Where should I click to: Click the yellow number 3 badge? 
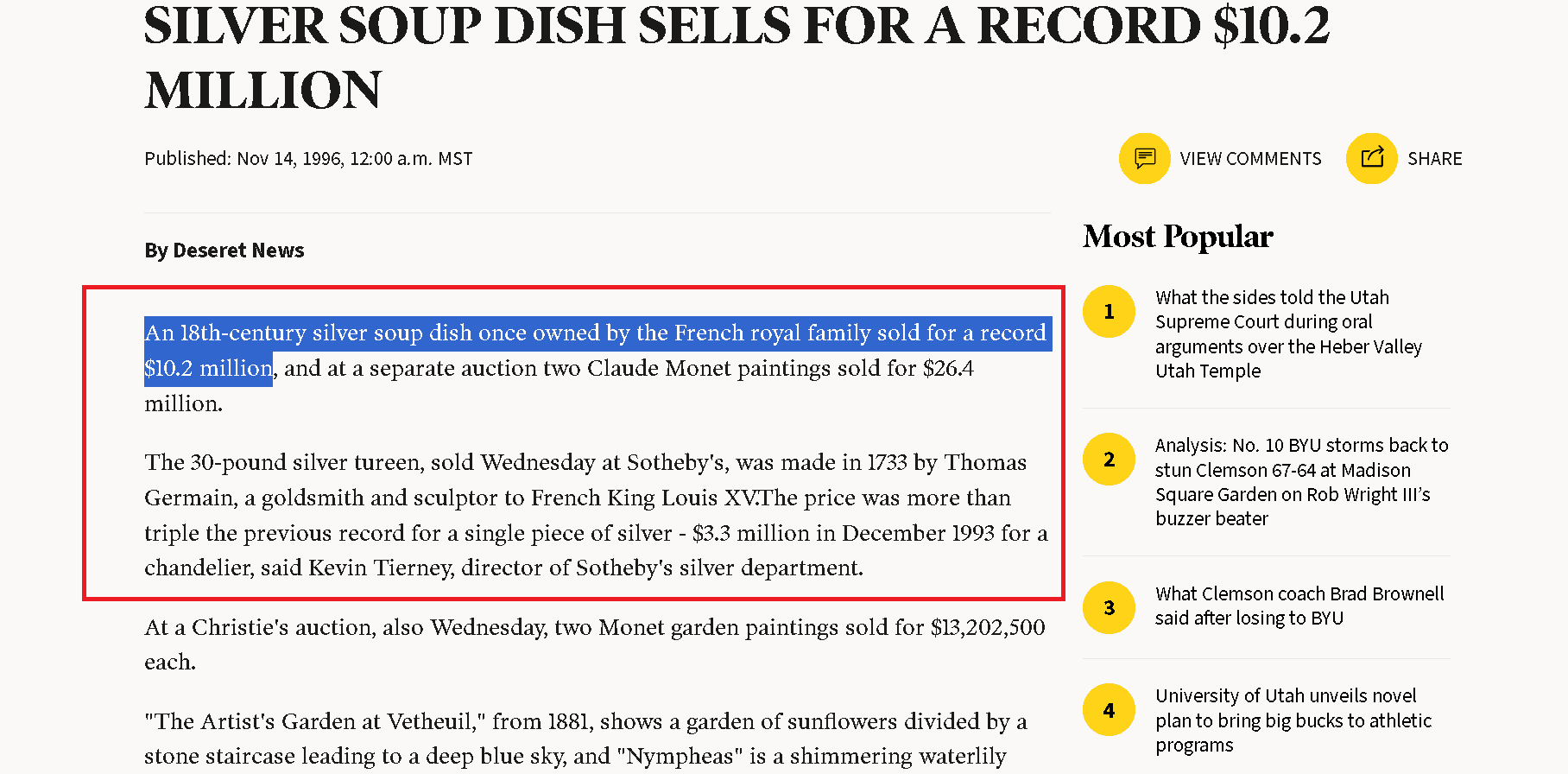click(1109, 608)
